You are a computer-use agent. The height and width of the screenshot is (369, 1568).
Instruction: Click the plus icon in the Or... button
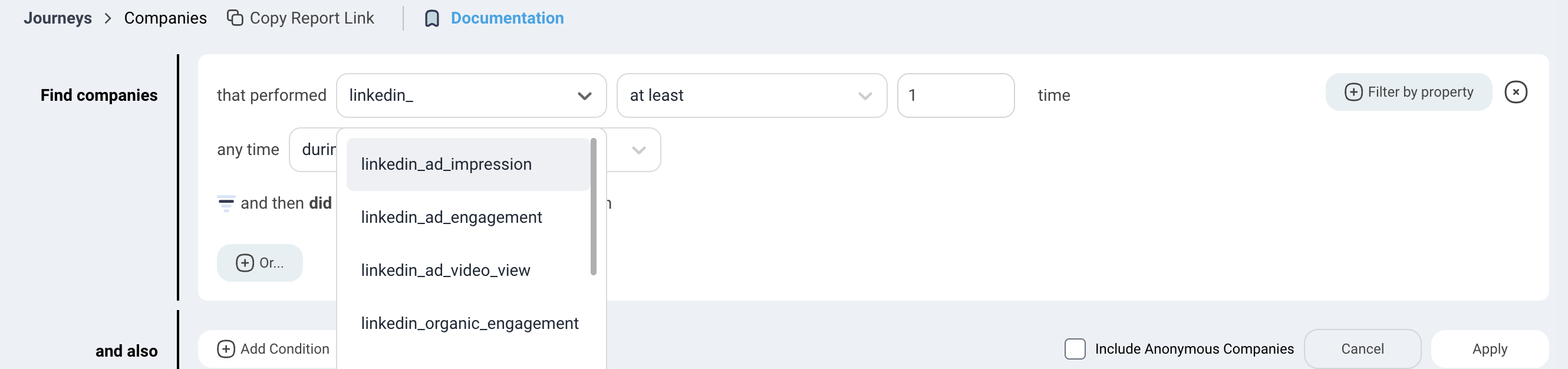click(245, 262)
